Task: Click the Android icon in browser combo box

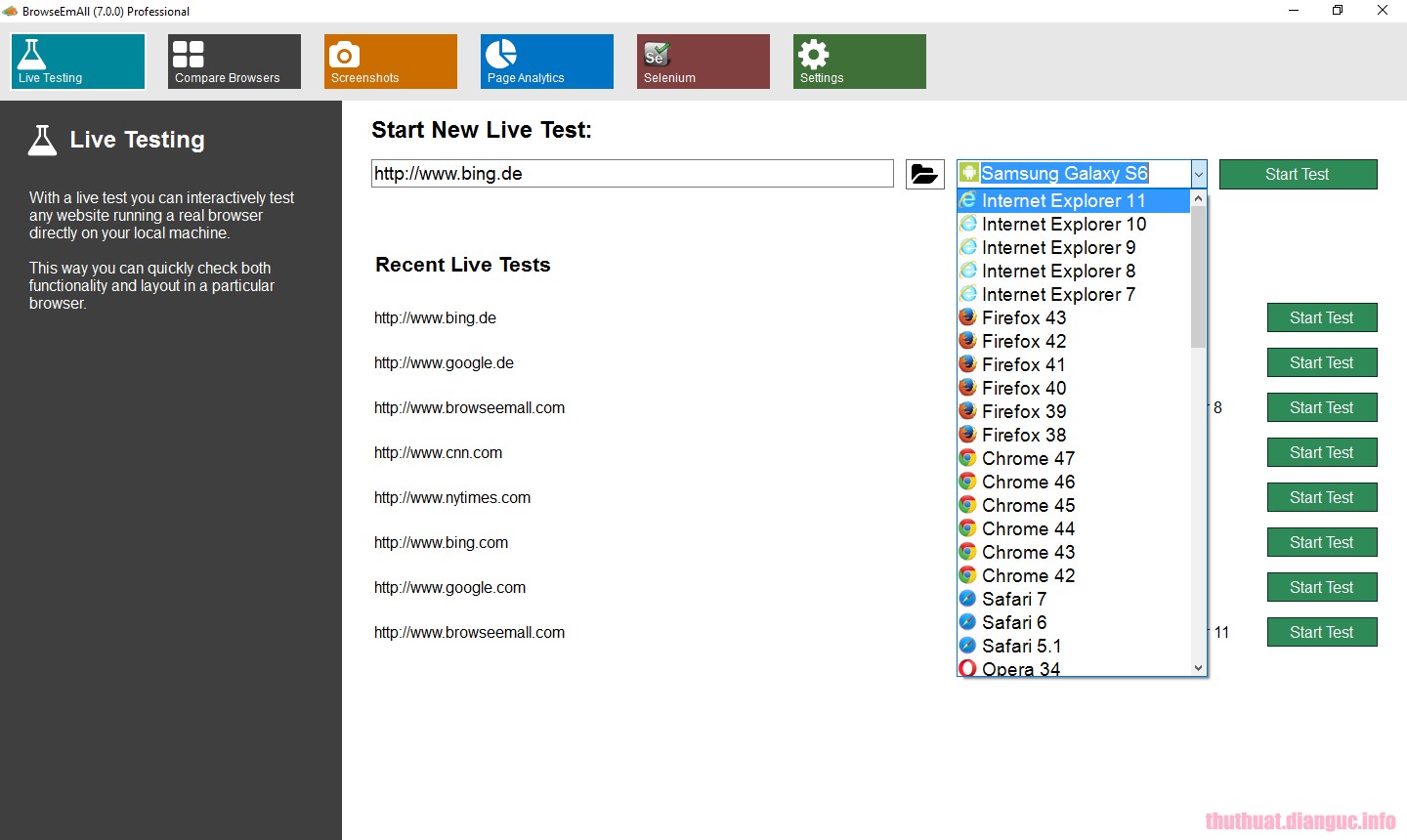Action: click(968, 173)
